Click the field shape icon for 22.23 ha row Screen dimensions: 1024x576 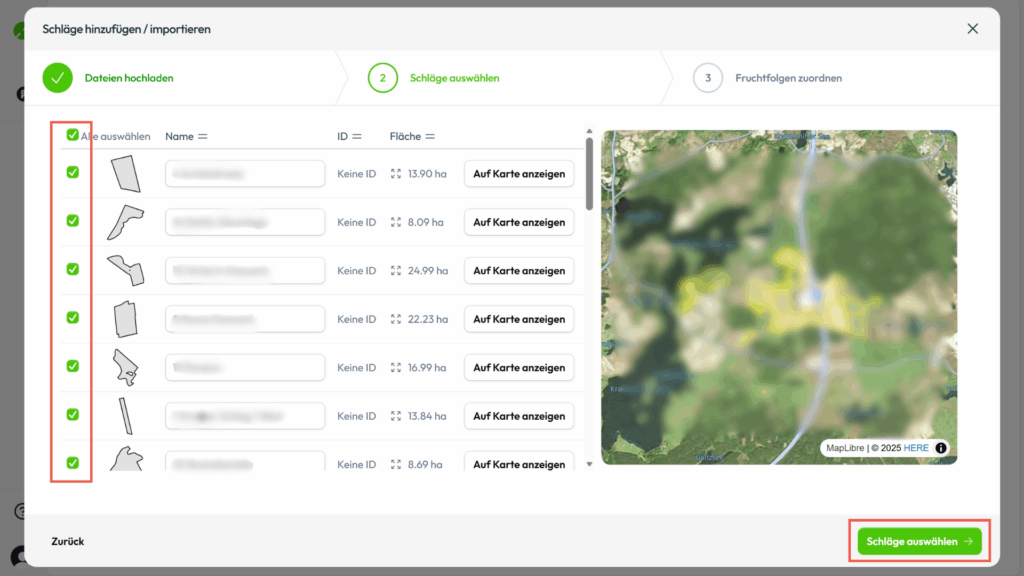click(x=125, y=319)
